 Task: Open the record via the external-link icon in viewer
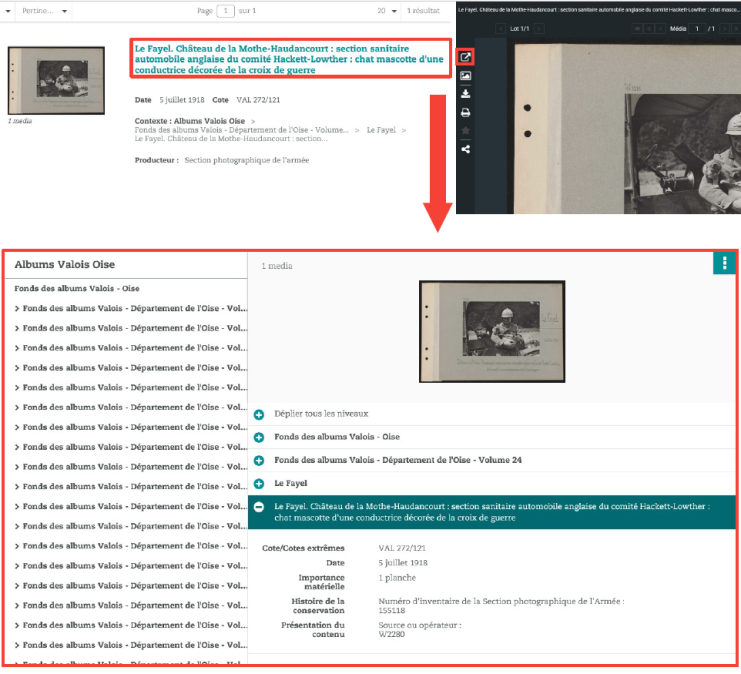pyautogui.click(x=465, y=57)
